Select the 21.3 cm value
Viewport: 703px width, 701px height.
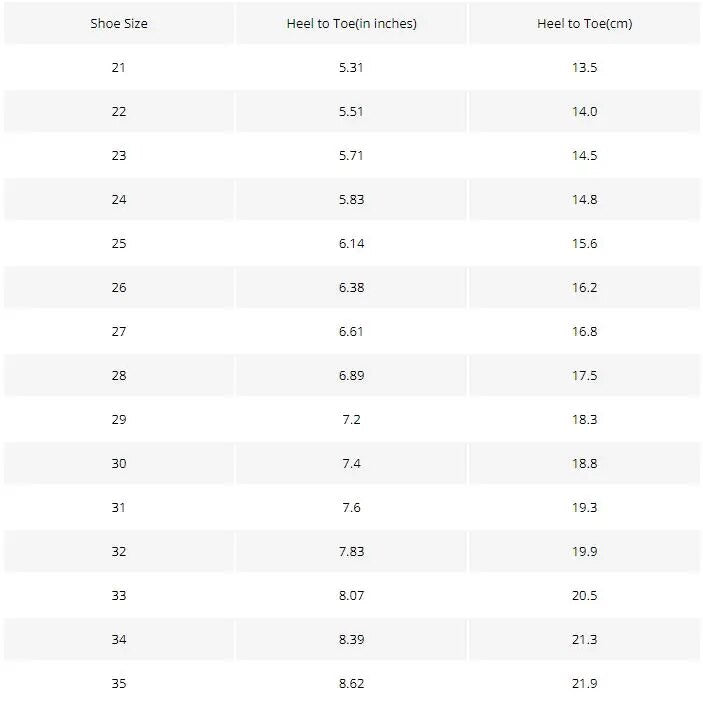click(584, 640)
